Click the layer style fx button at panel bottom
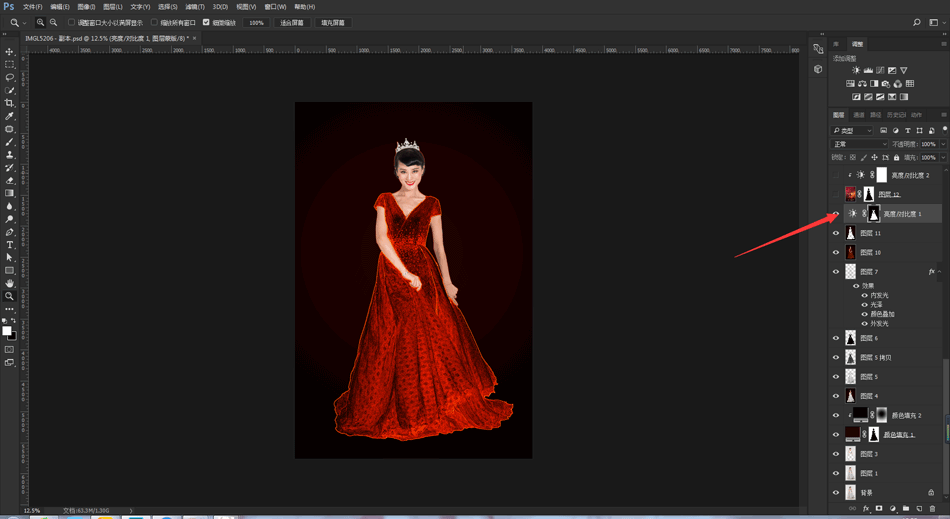This screenshot has width=950, height=519. point(866,509)
